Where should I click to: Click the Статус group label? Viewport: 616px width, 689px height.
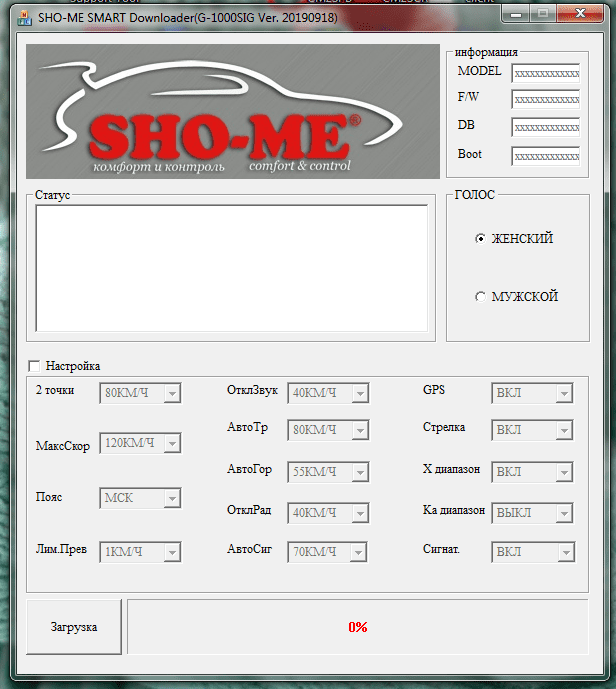coord(52,195)
